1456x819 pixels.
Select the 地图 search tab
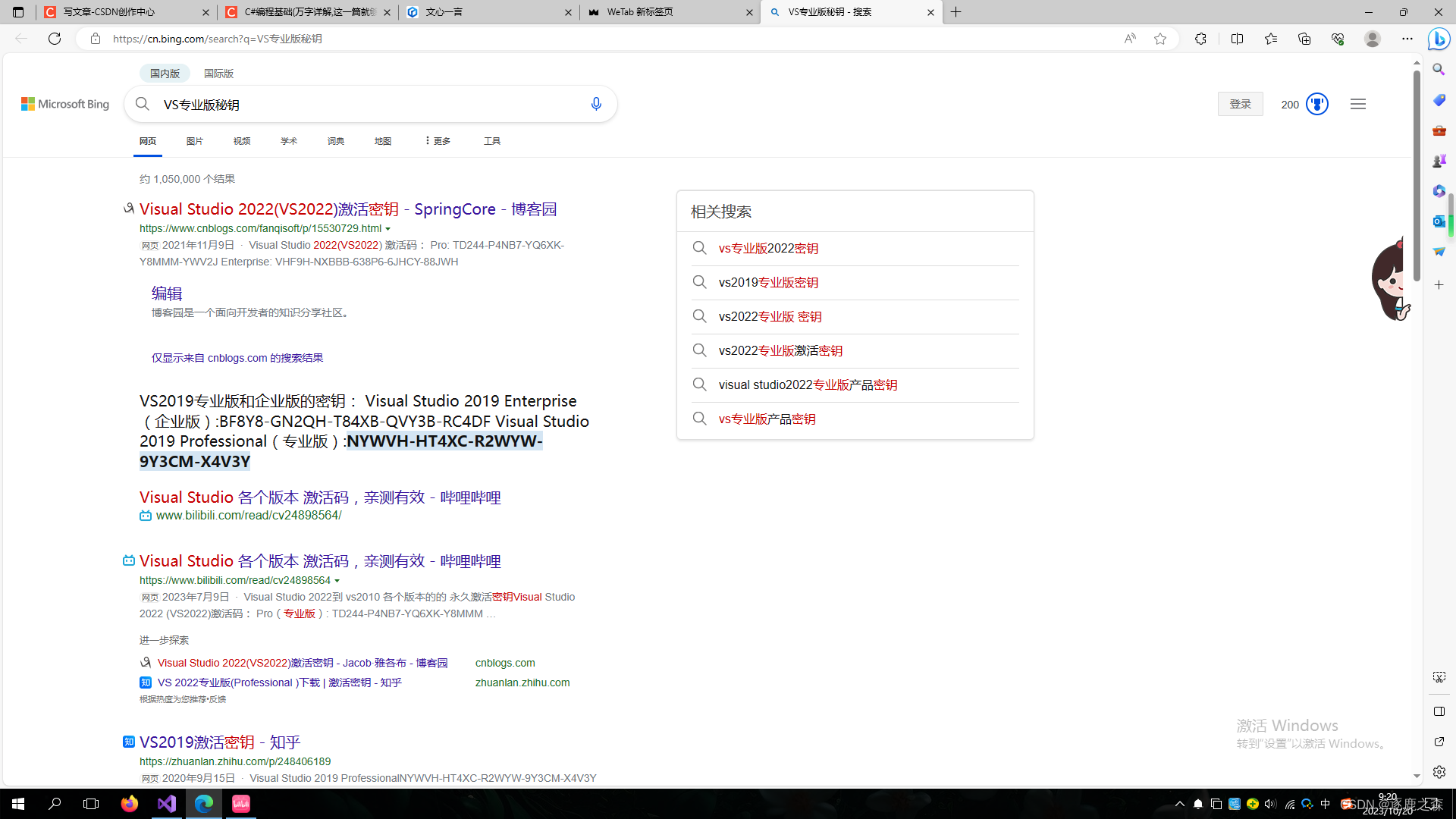tap(383, 141)
